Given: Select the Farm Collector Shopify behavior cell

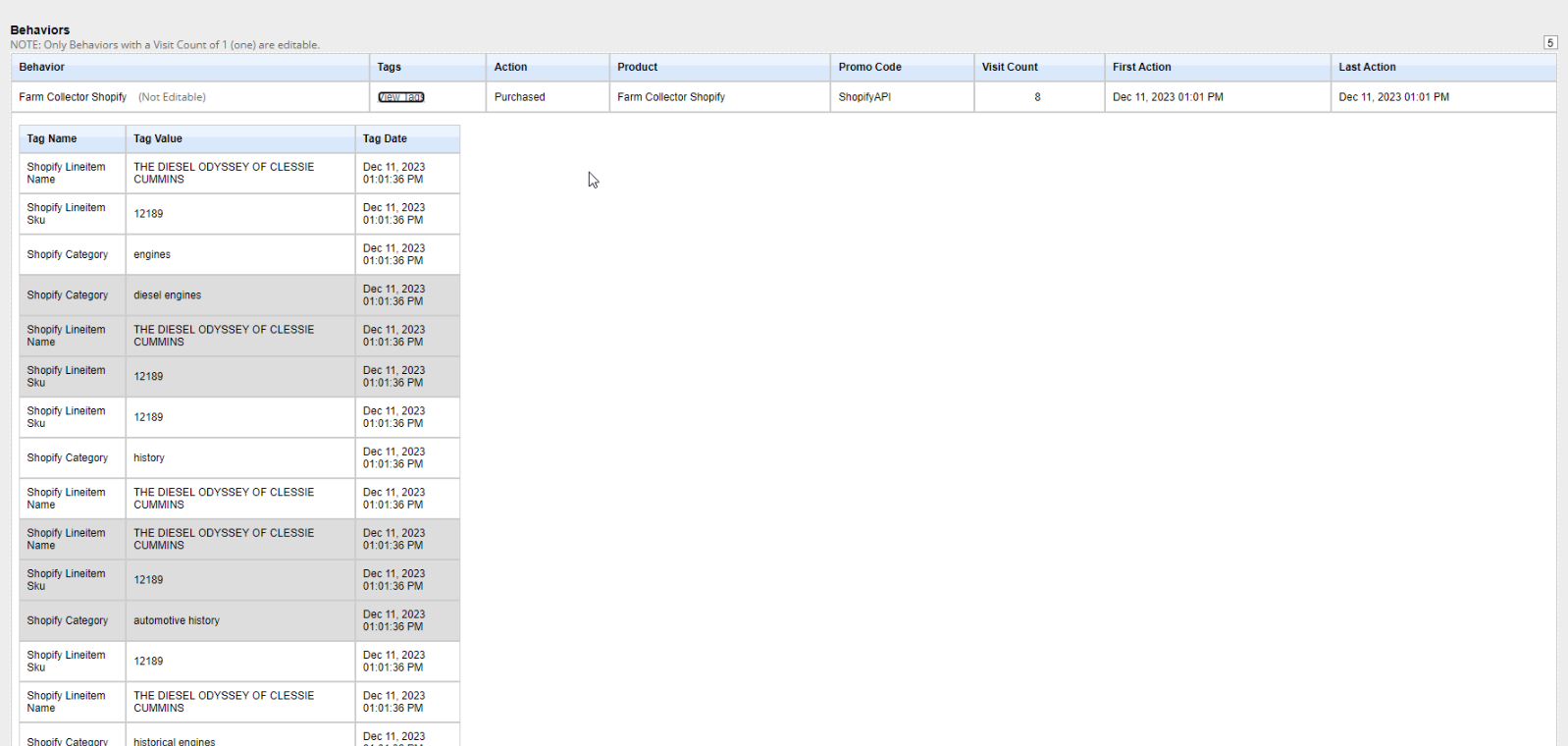Looking at the screenshot, I should coord(73,97).
